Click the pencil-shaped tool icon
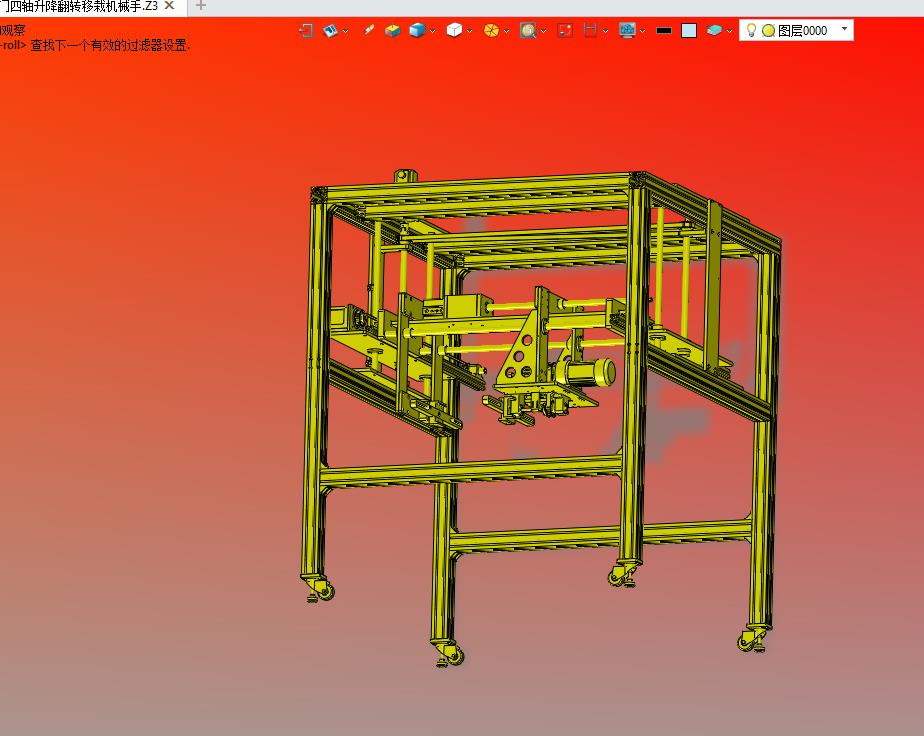 click(368, 30)
